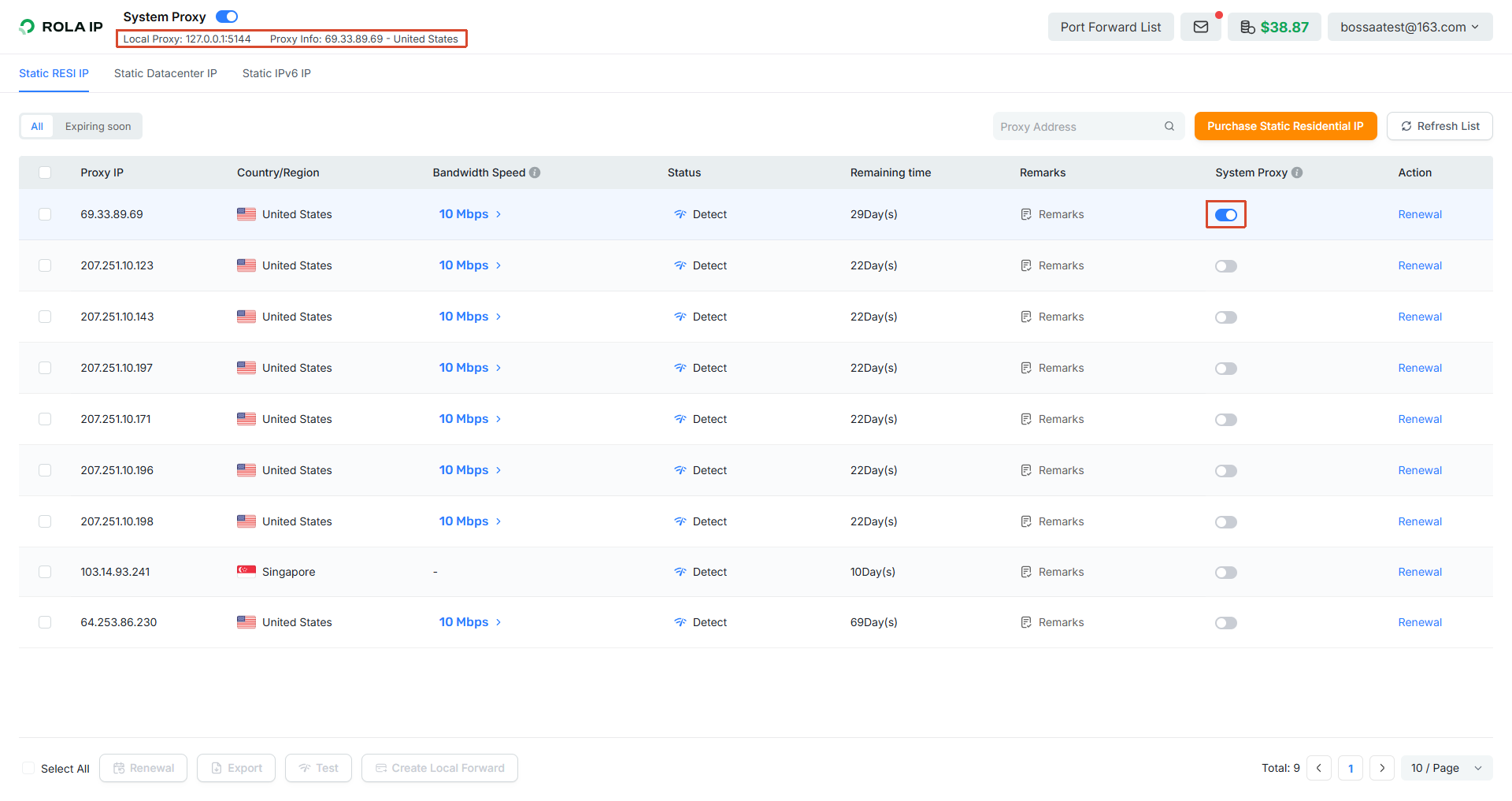This screenshot has height=801, width=1512.
Task: Click Bandwidth Speed info icon
Action: coord(535,172)
